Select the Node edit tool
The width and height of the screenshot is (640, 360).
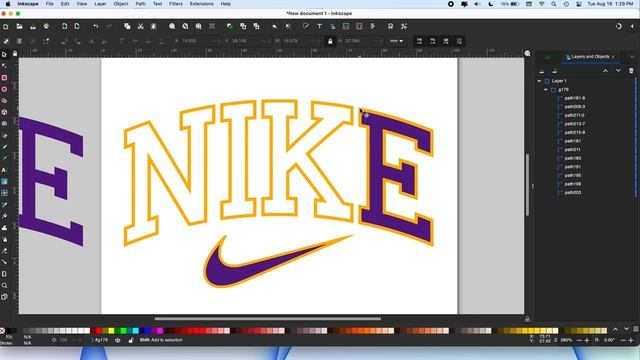(4, 66)
